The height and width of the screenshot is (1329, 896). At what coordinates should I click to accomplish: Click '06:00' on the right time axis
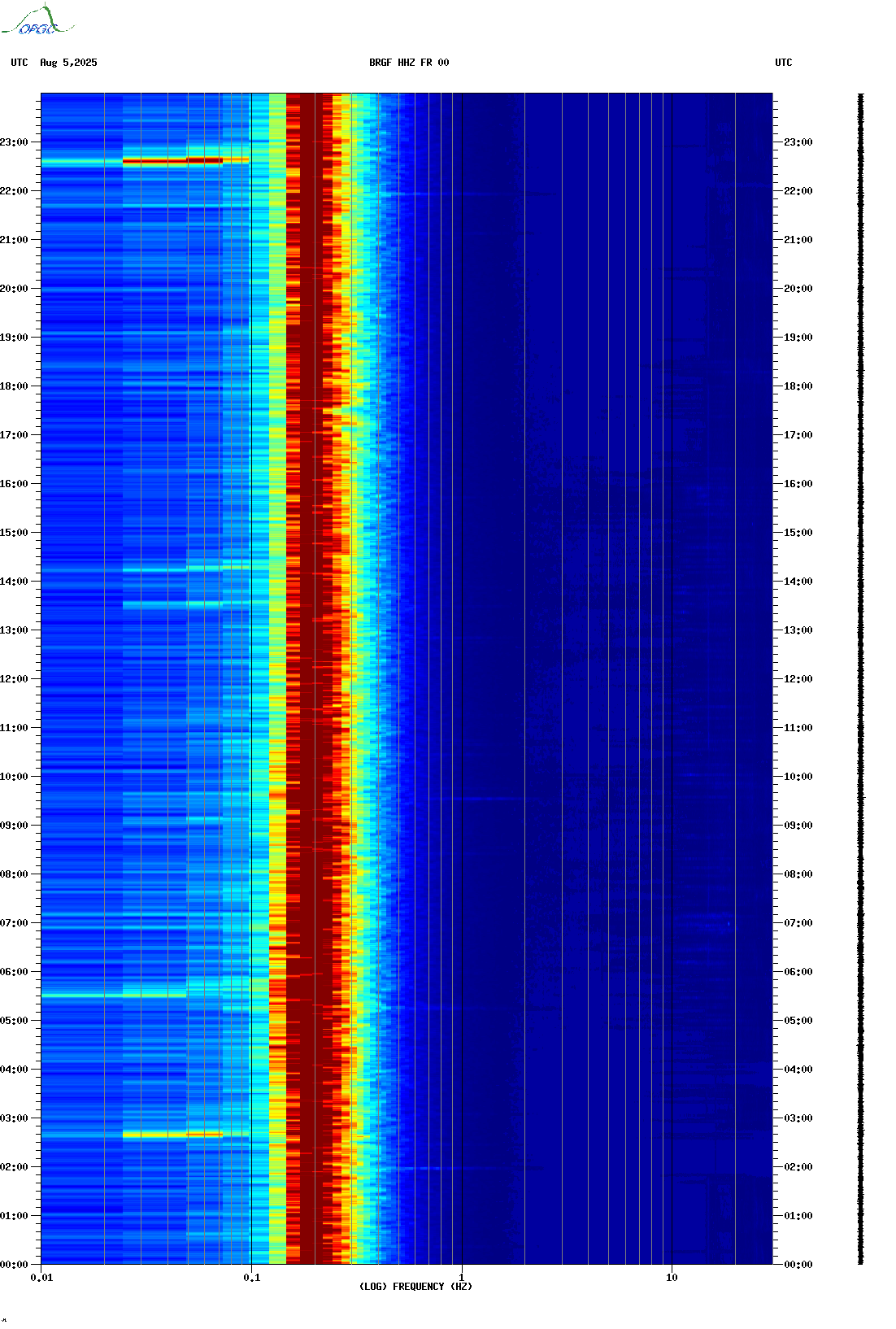click(x=798, y=972)
